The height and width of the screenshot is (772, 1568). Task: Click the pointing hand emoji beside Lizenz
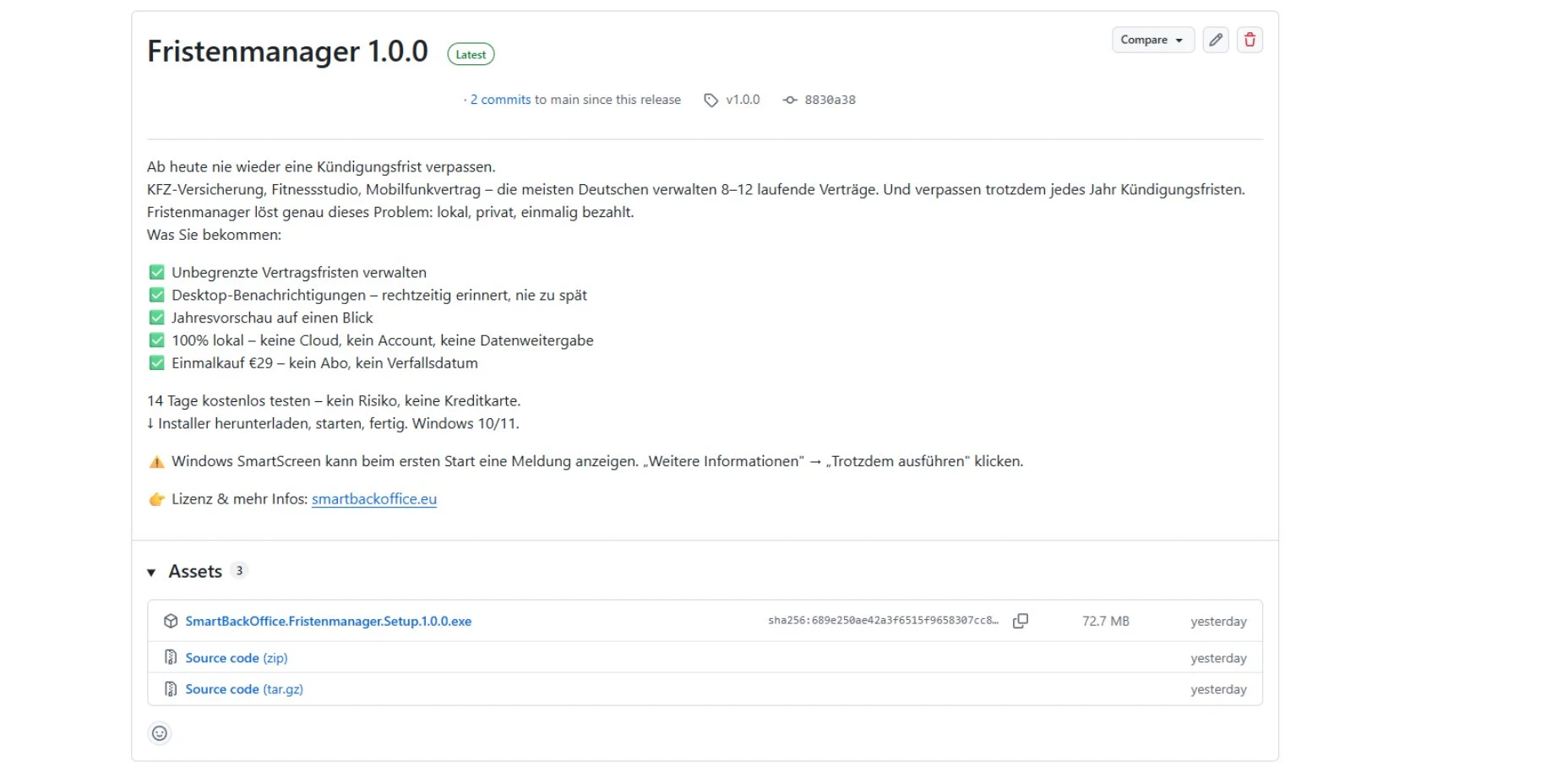[156, 499]
